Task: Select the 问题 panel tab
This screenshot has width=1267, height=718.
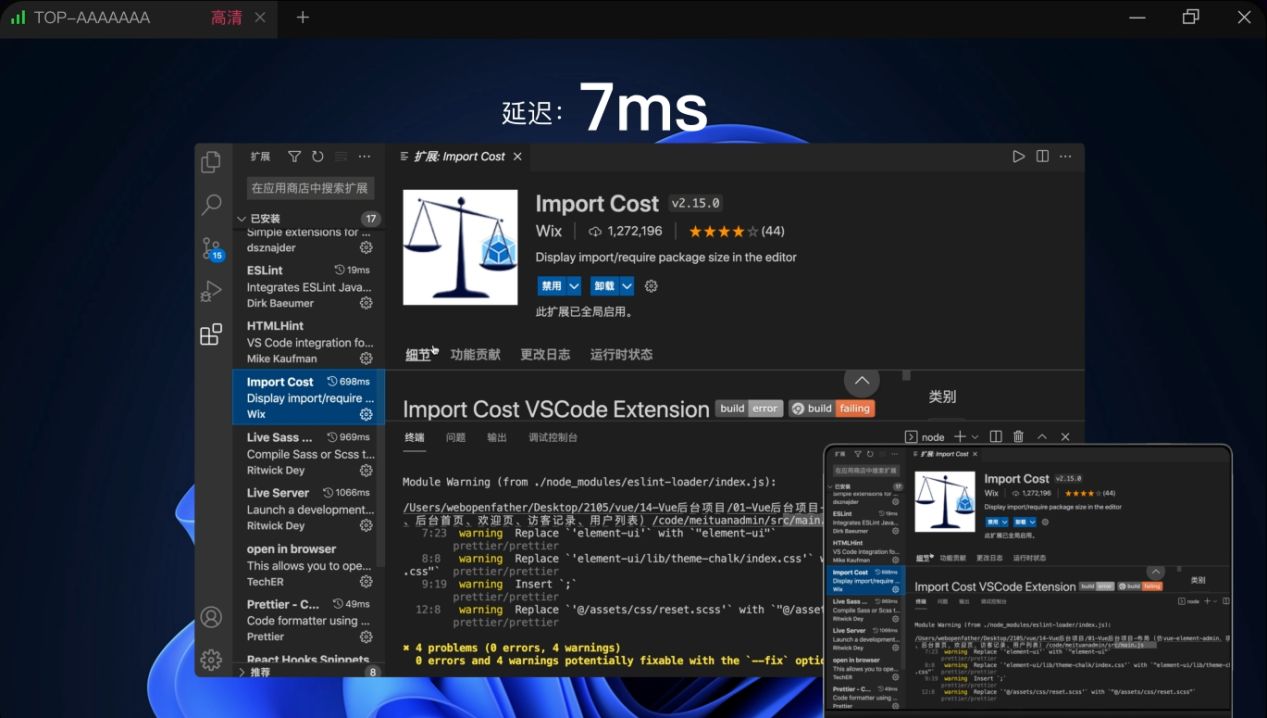Action: coord(456,437)
